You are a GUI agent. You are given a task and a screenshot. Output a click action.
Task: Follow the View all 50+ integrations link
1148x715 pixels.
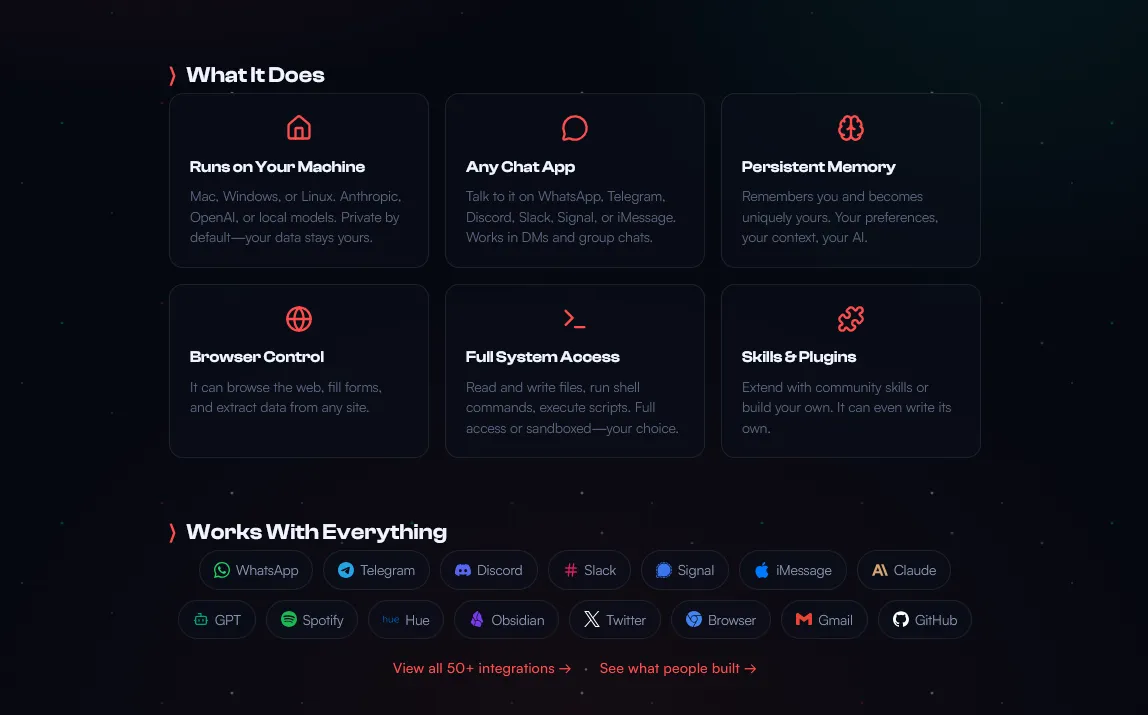click(x=482, y=668)
